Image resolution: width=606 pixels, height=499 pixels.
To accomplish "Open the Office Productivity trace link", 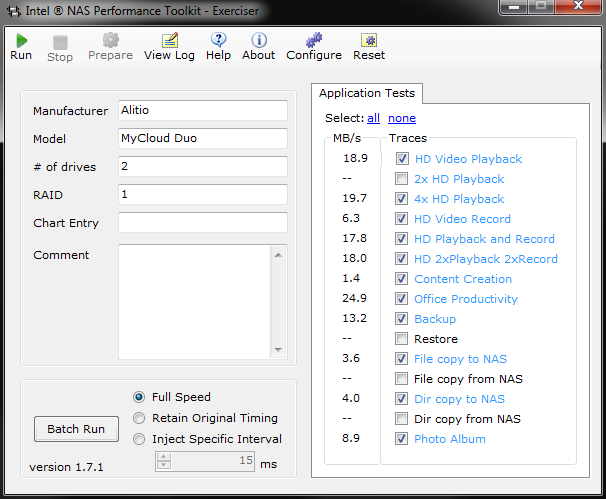I will [466, 299].
